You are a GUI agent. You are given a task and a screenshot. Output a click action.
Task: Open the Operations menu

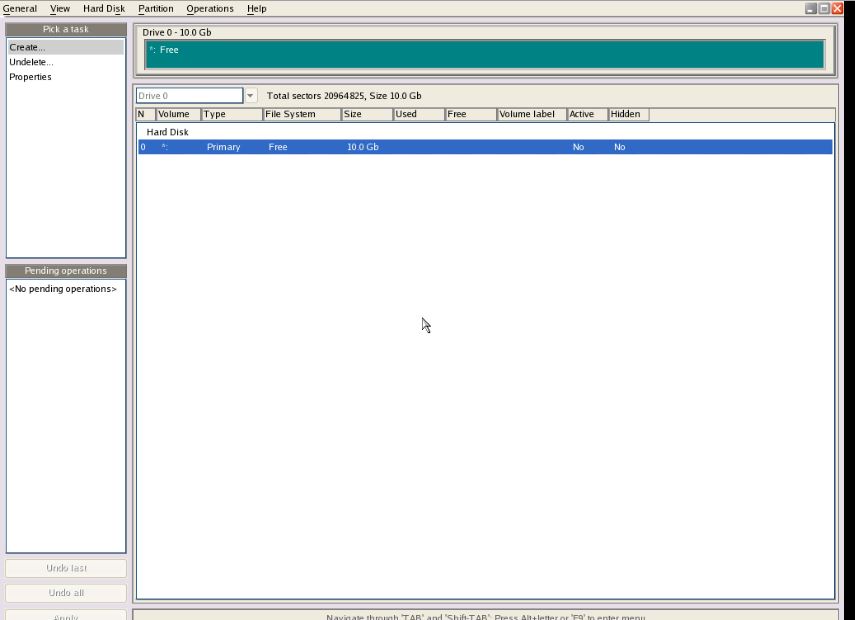coord(209,9)
